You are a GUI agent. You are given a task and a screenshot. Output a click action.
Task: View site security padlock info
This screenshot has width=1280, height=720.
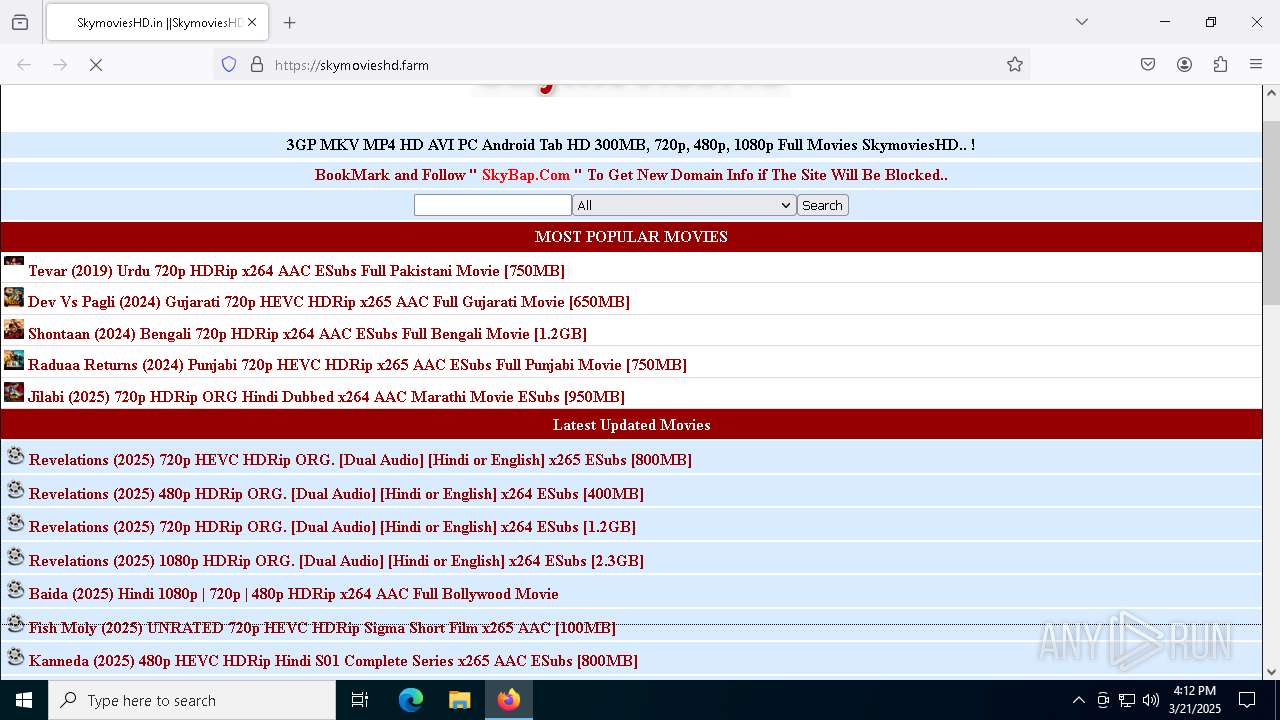click(x=257, y=64)
